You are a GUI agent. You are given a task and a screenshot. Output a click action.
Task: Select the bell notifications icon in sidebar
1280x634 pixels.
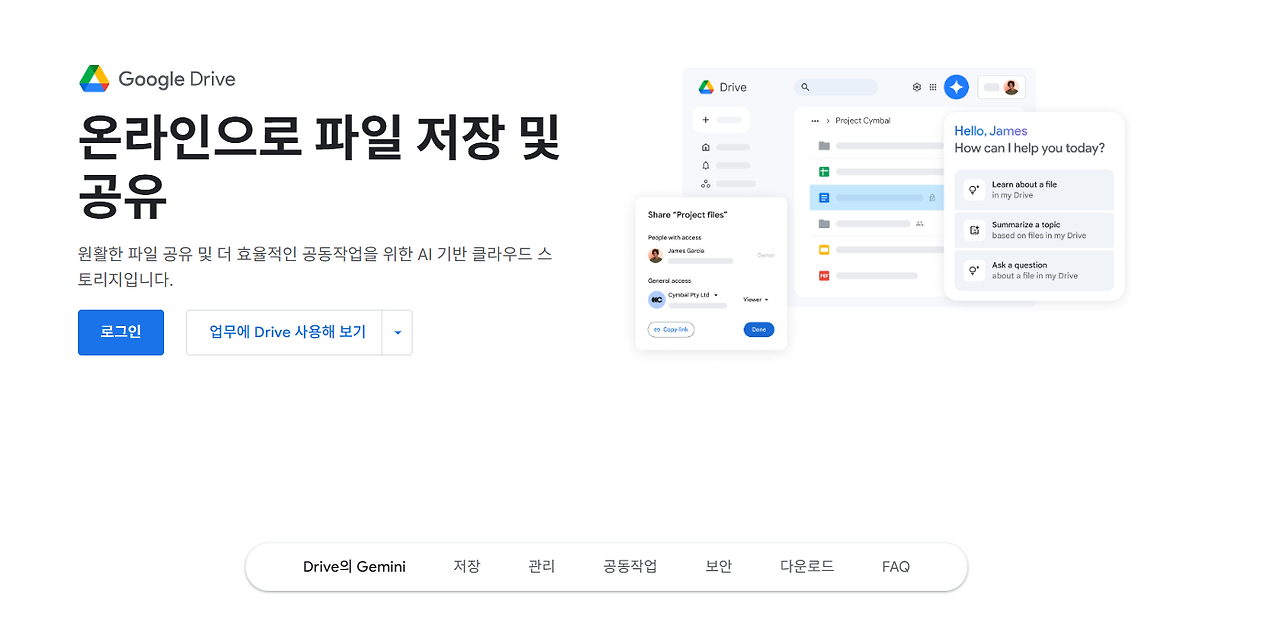pyautogui.click(x=706, y=165)
